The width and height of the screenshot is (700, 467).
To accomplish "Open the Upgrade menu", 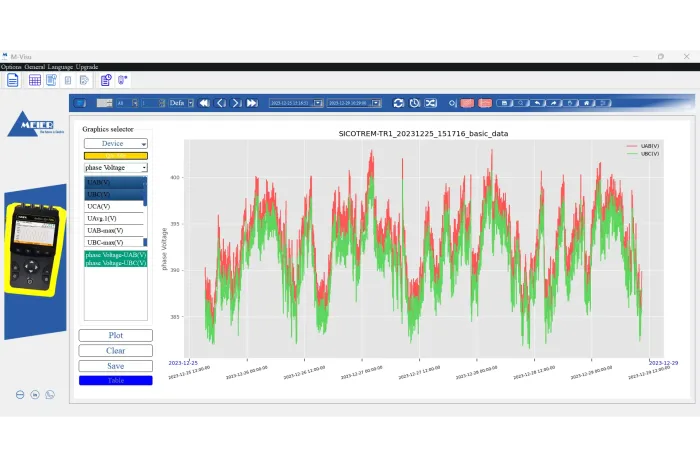I will click(87, 67).
